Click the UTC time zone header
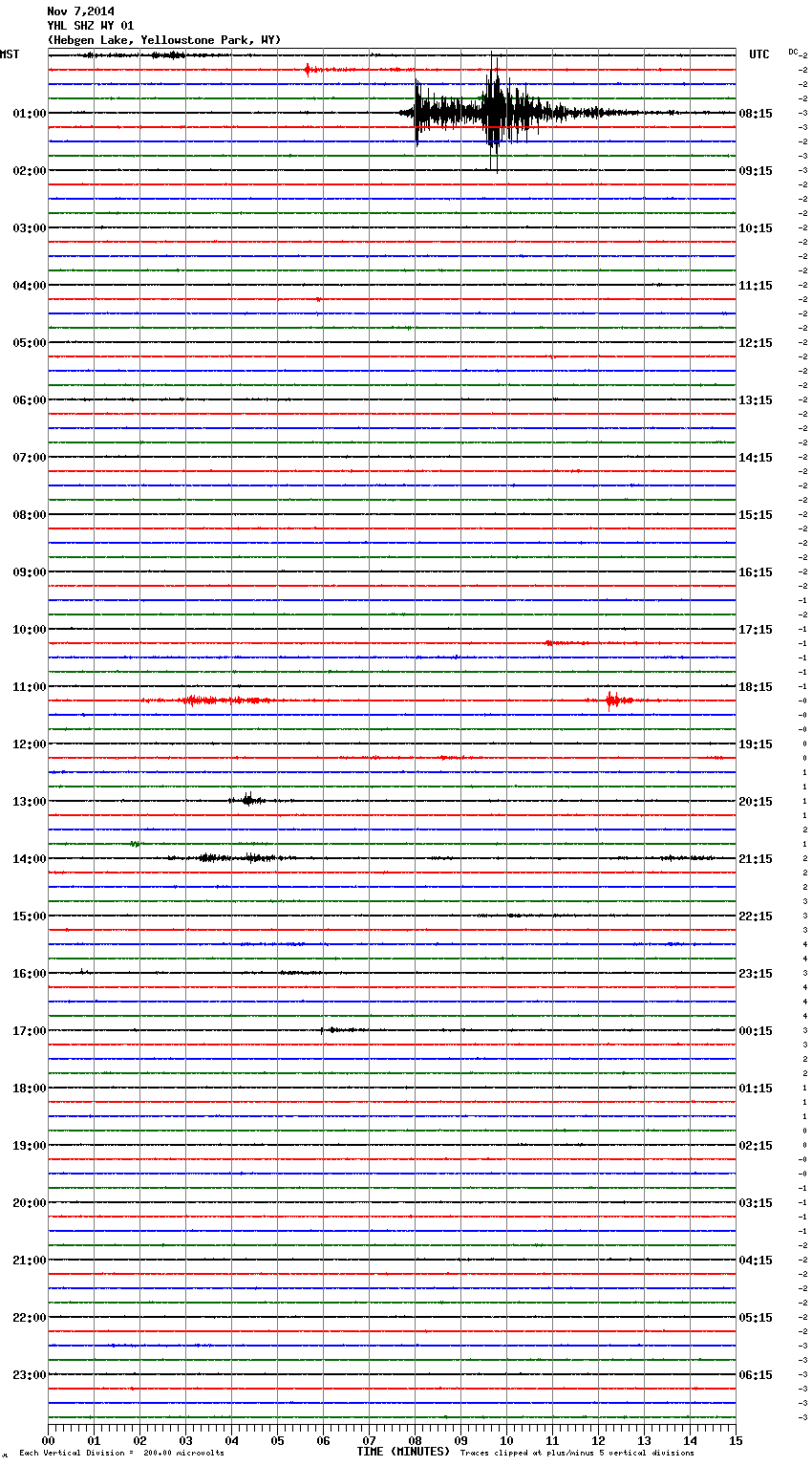The image size is (812, 1466). pos(759,54)
